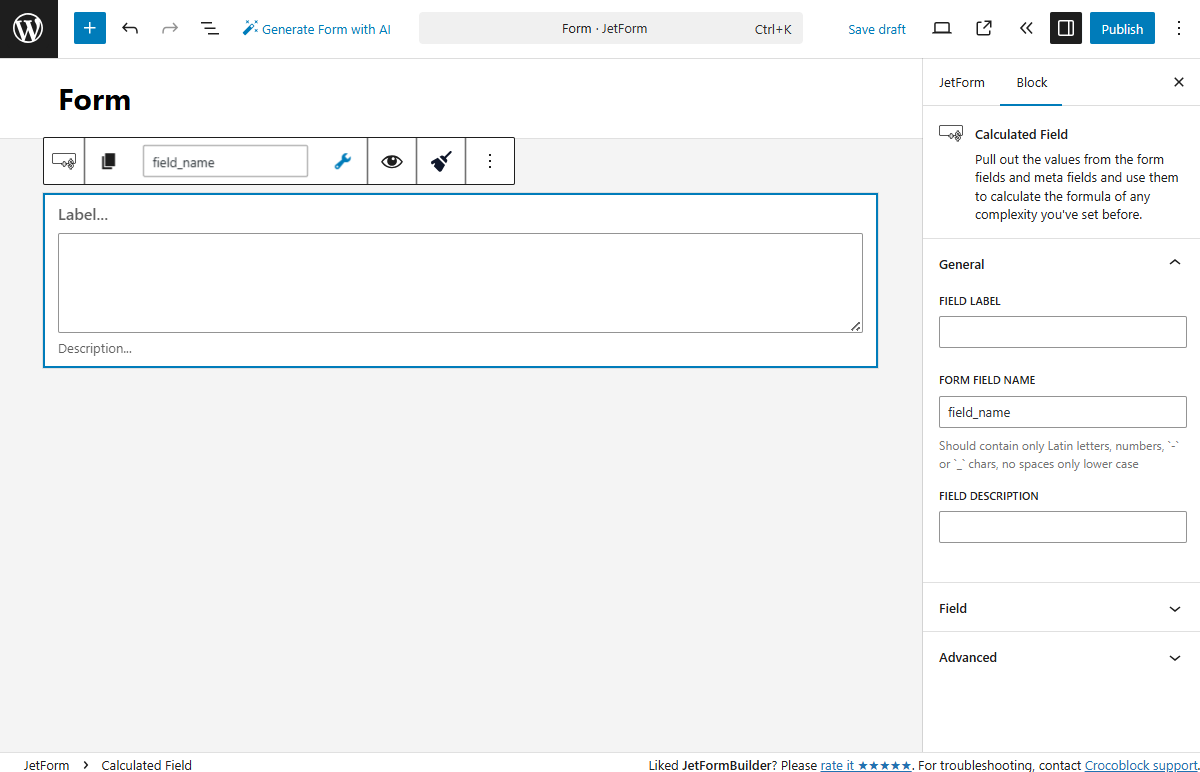Viewport: 1200px width, 772px height.
Task: Publish the form
Action: [x=1122, y=29]
